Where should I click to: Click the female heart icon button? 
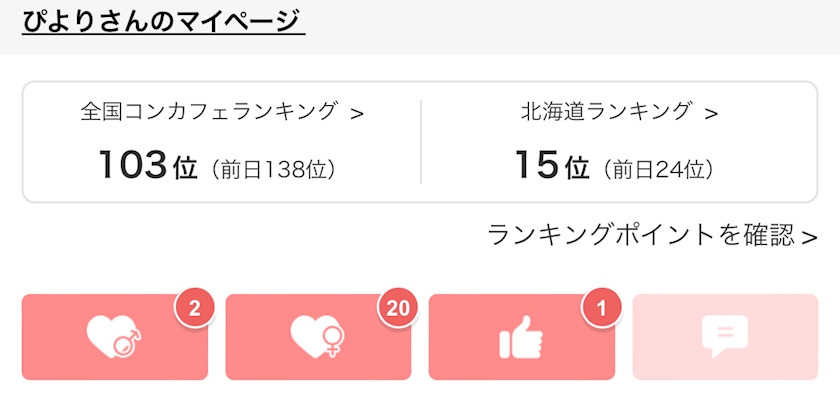point(318,338)
